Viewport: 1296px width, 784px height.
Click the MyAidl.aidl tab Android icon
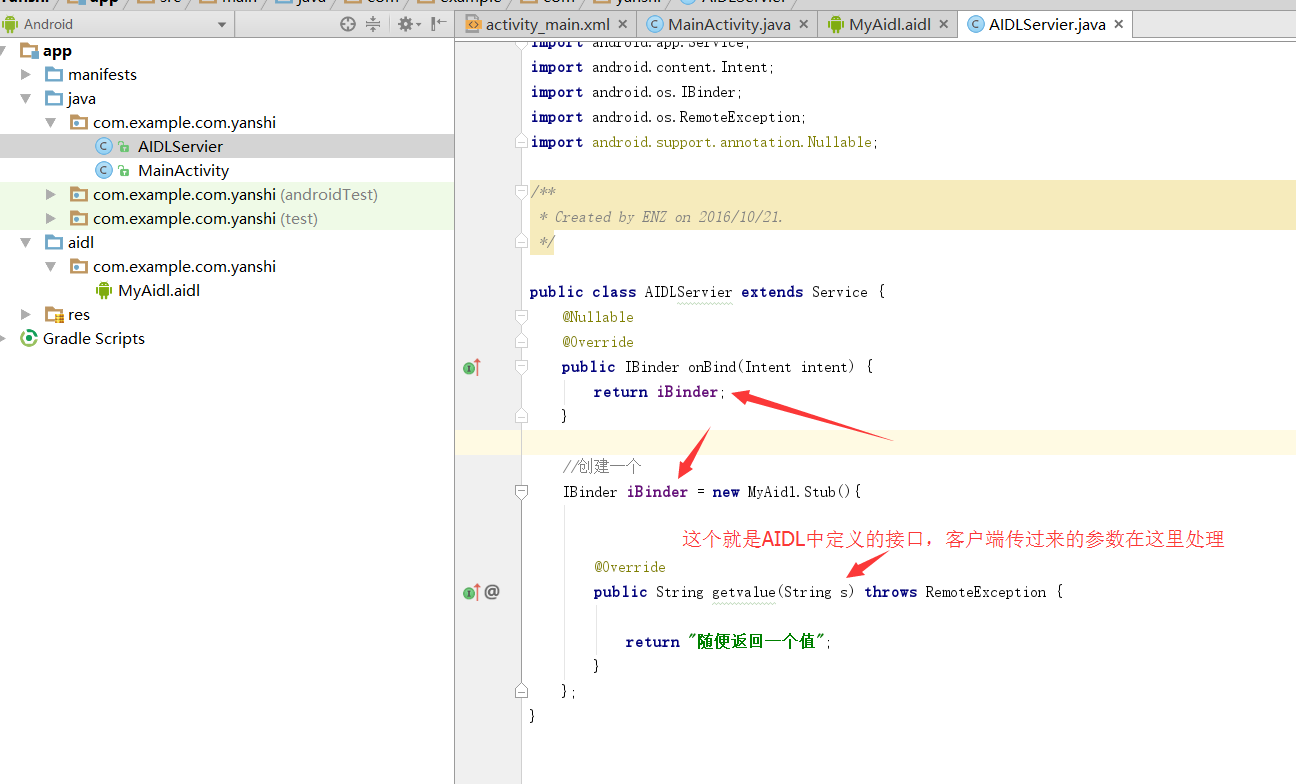tap(836, 24)
